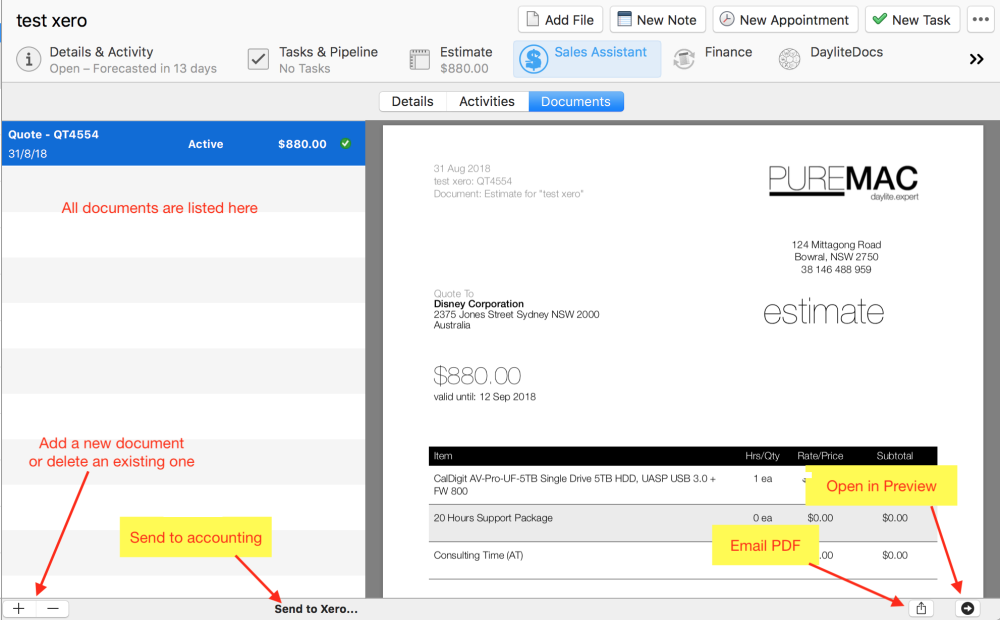The image size is (1000, 620).
Task: Toggle the green status check on quote QT4554
Action: [345, 143]
